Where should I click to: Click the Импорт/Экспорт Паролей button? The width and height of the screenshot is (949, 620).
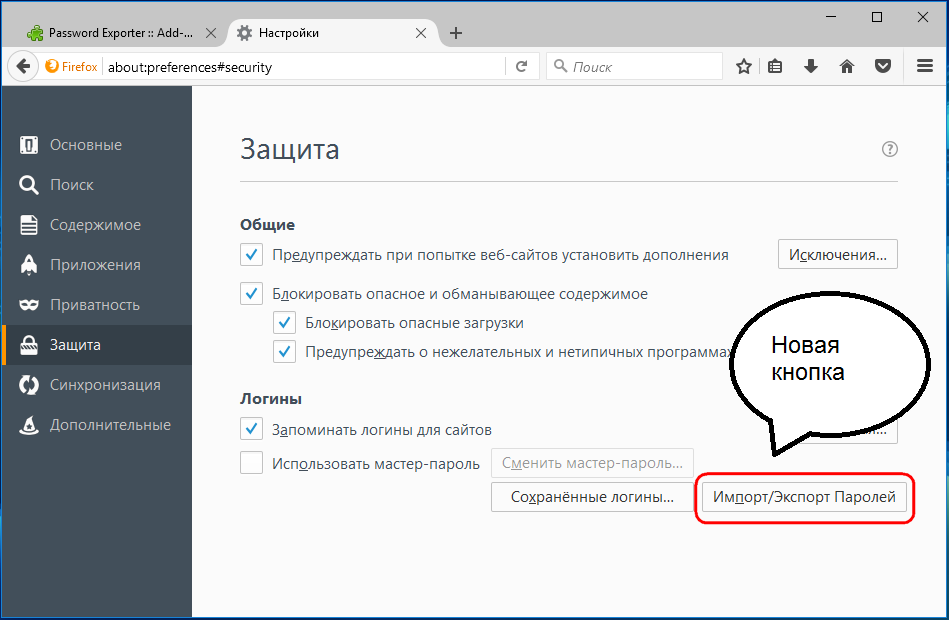[803, 497]
